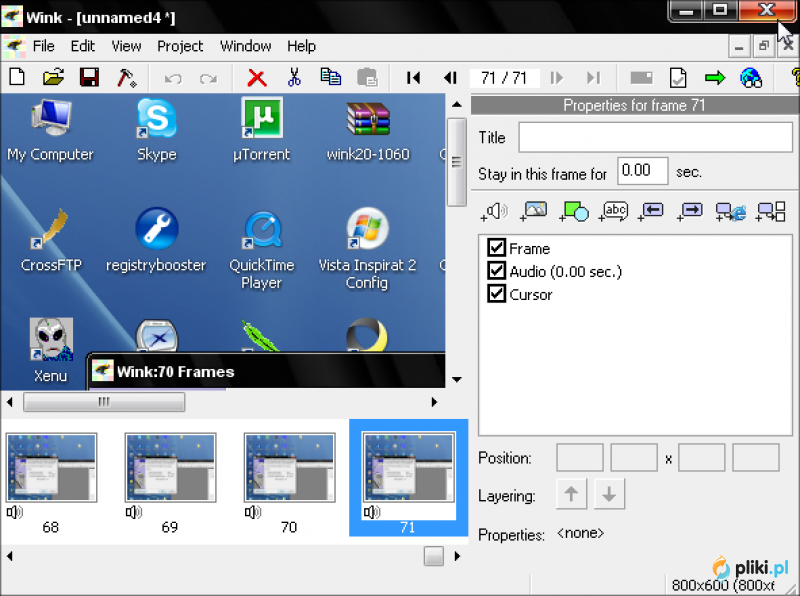This screenshot has height=596, width=800.
Task: Delete frame with the red X icon
Action: pos(257,78)
